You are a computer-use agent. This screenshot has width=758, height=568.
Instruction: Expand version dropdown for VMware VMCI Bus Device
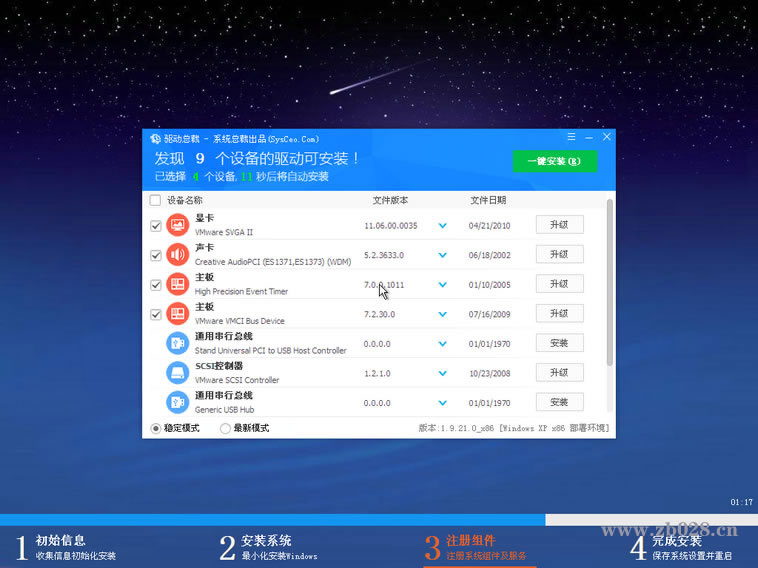[x=442, y=314]
